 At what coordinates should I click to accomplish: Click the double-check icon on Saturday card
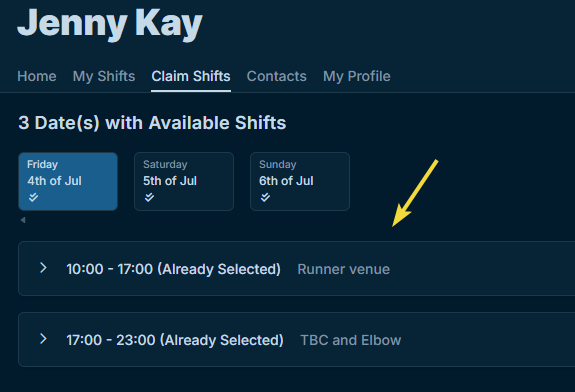149,197
